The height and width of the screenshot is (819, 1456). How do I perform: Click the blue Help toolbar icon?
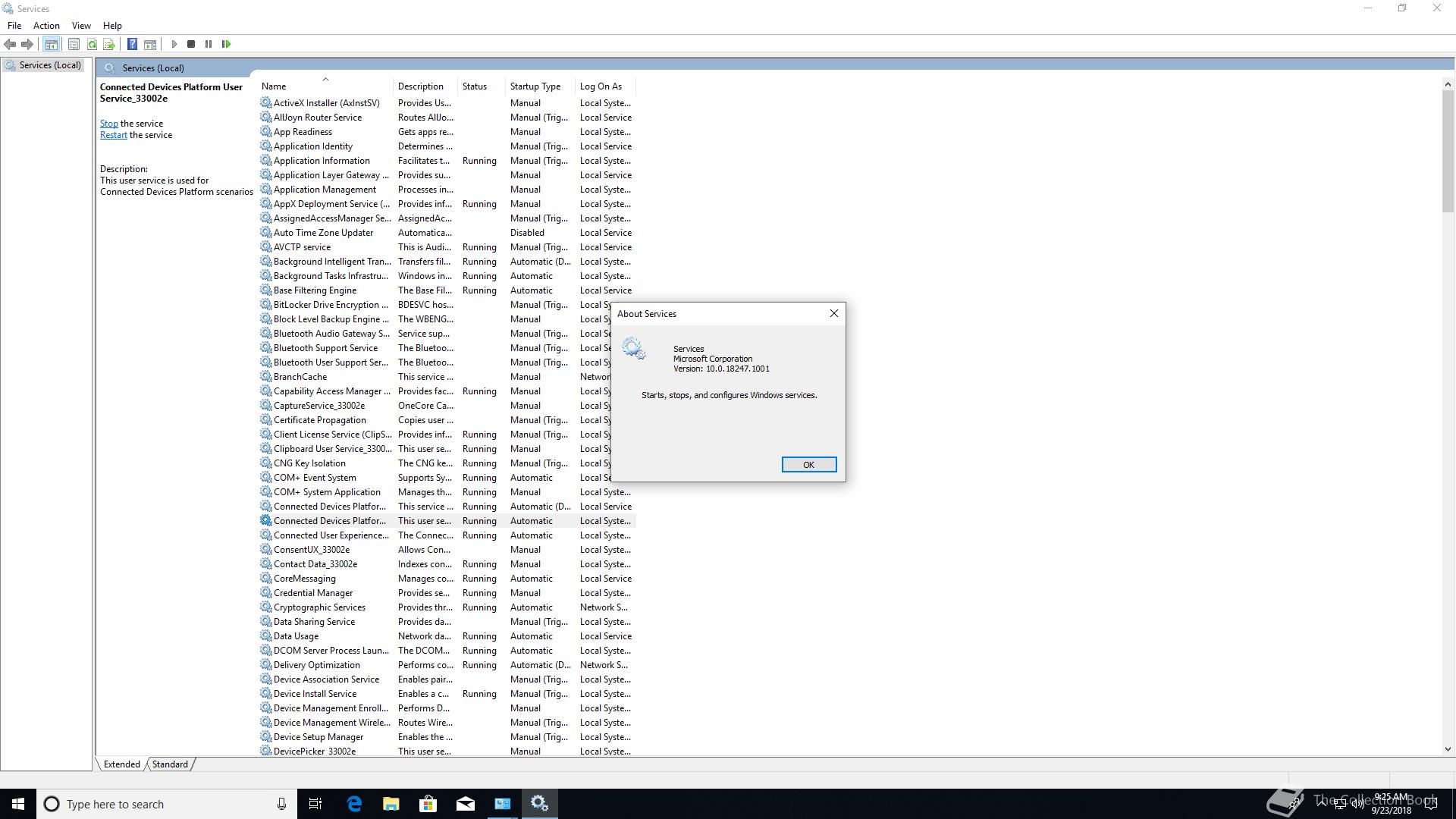pos(132,44)
